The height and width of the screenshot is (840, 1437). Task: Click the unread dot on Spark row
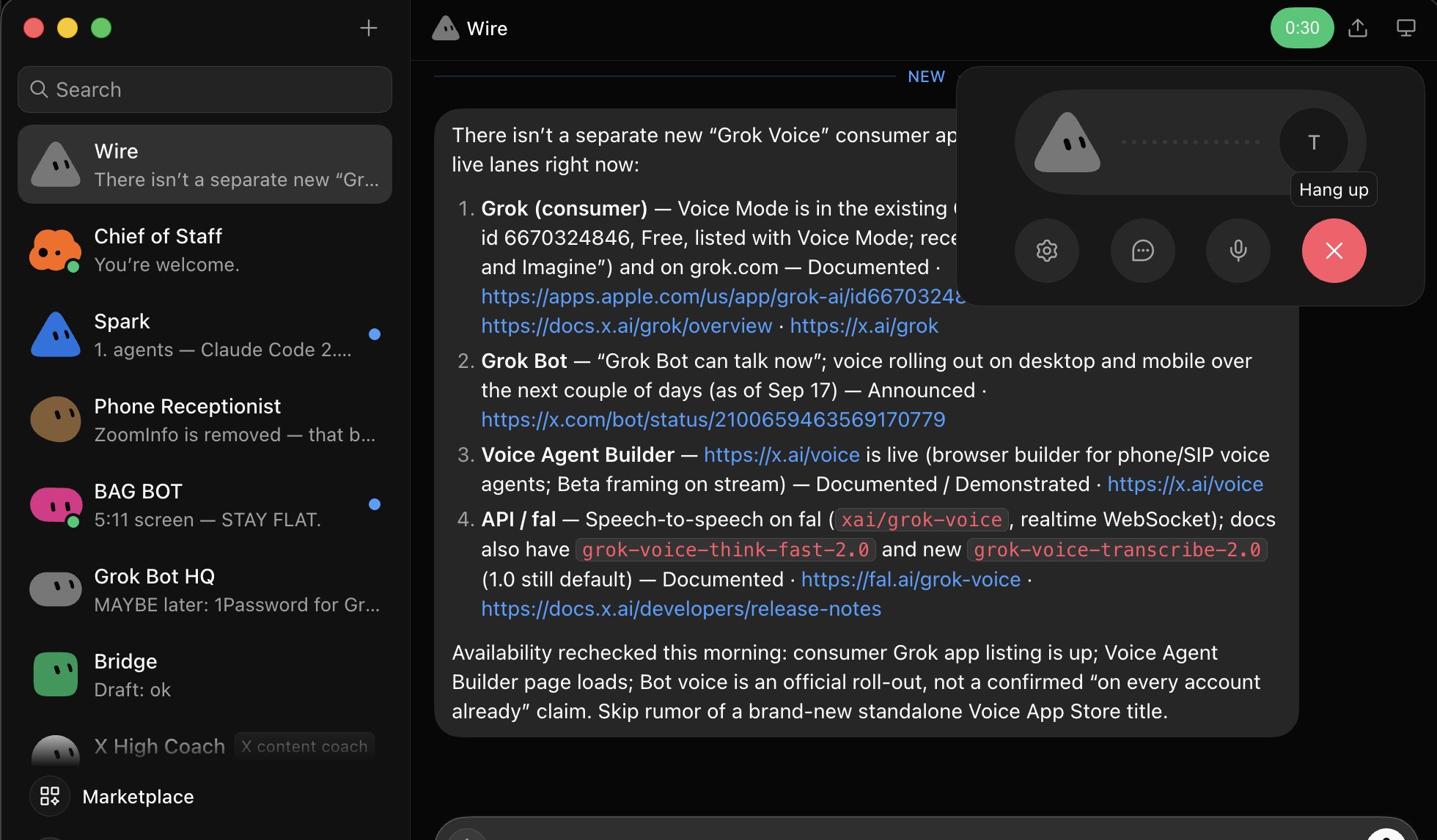coord(375,334)
